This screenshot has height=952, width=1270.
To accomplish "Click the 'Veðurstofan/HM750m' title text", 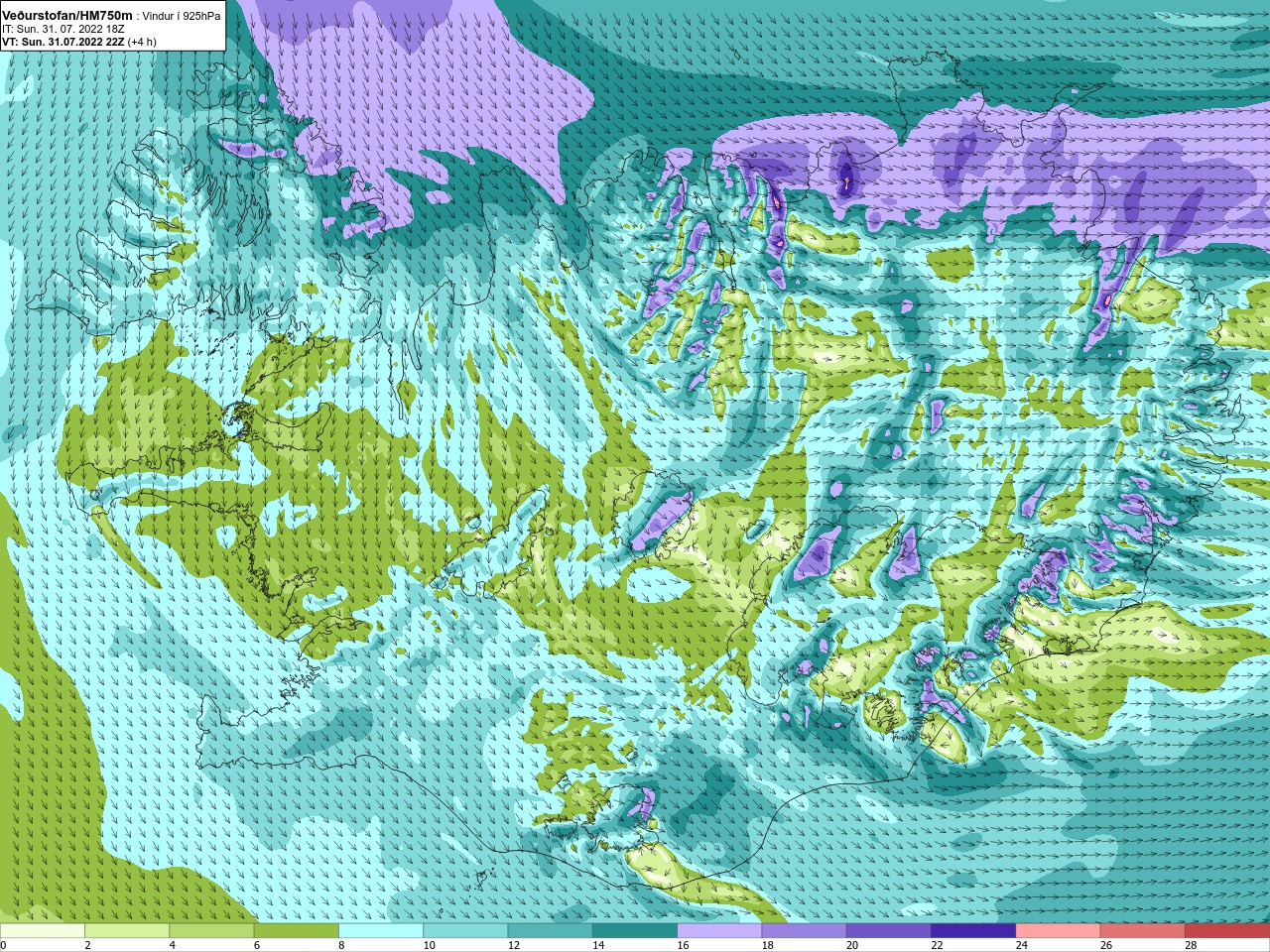I will tap(68, 16).
